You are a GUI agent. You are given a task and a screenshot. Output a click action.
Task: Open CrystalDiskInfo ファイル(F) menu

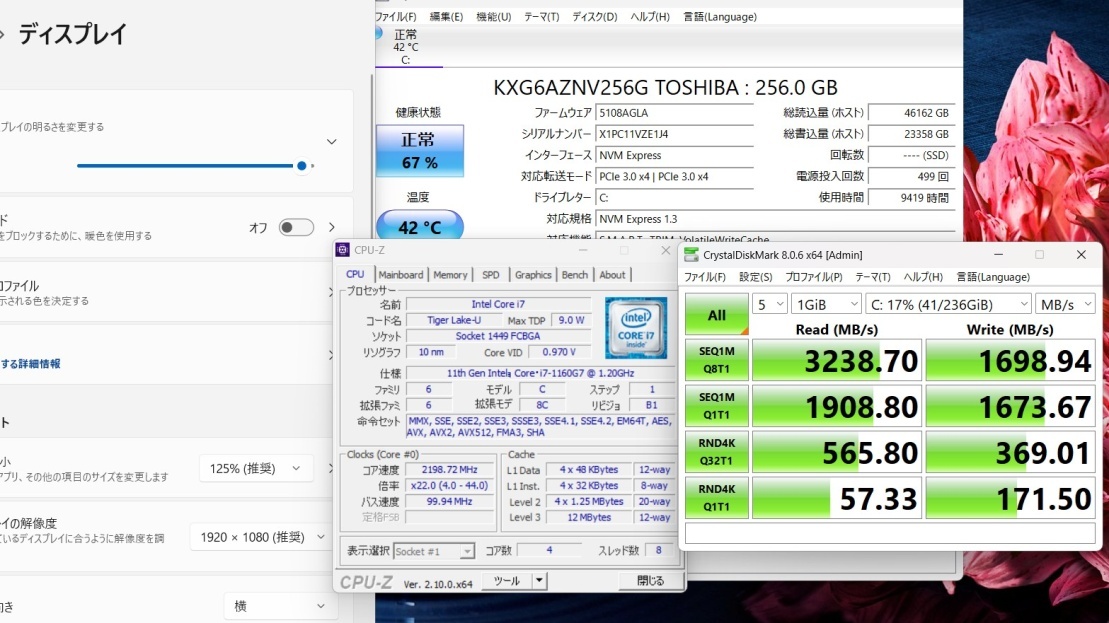click(395, 16)
